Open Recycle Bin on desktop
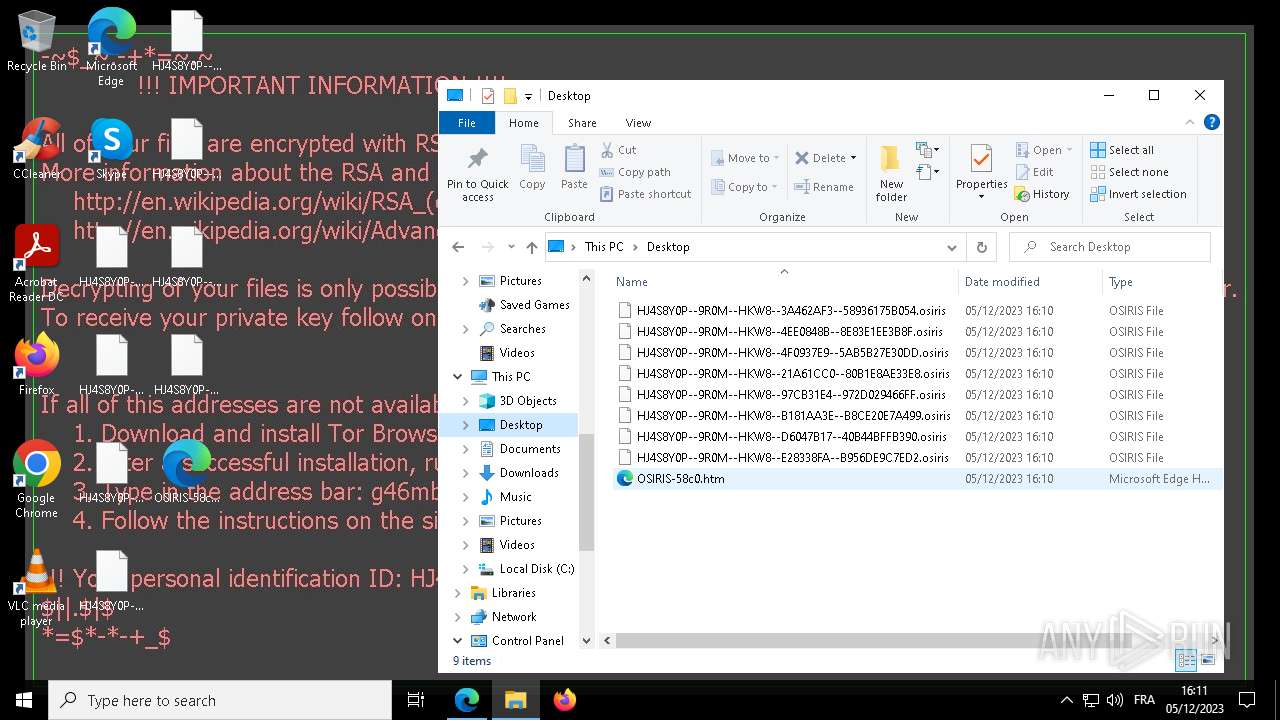This screenshot has height=720, width=1280. point(36,42)
